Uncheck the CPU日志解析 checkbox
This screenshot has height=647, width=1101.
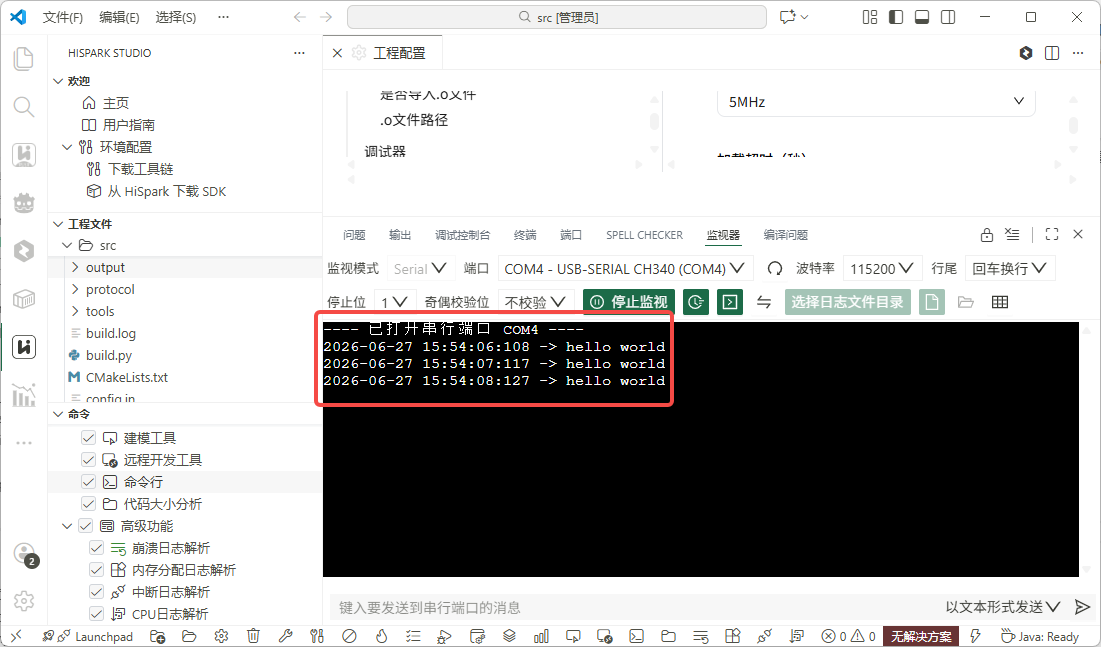(97, 613)
